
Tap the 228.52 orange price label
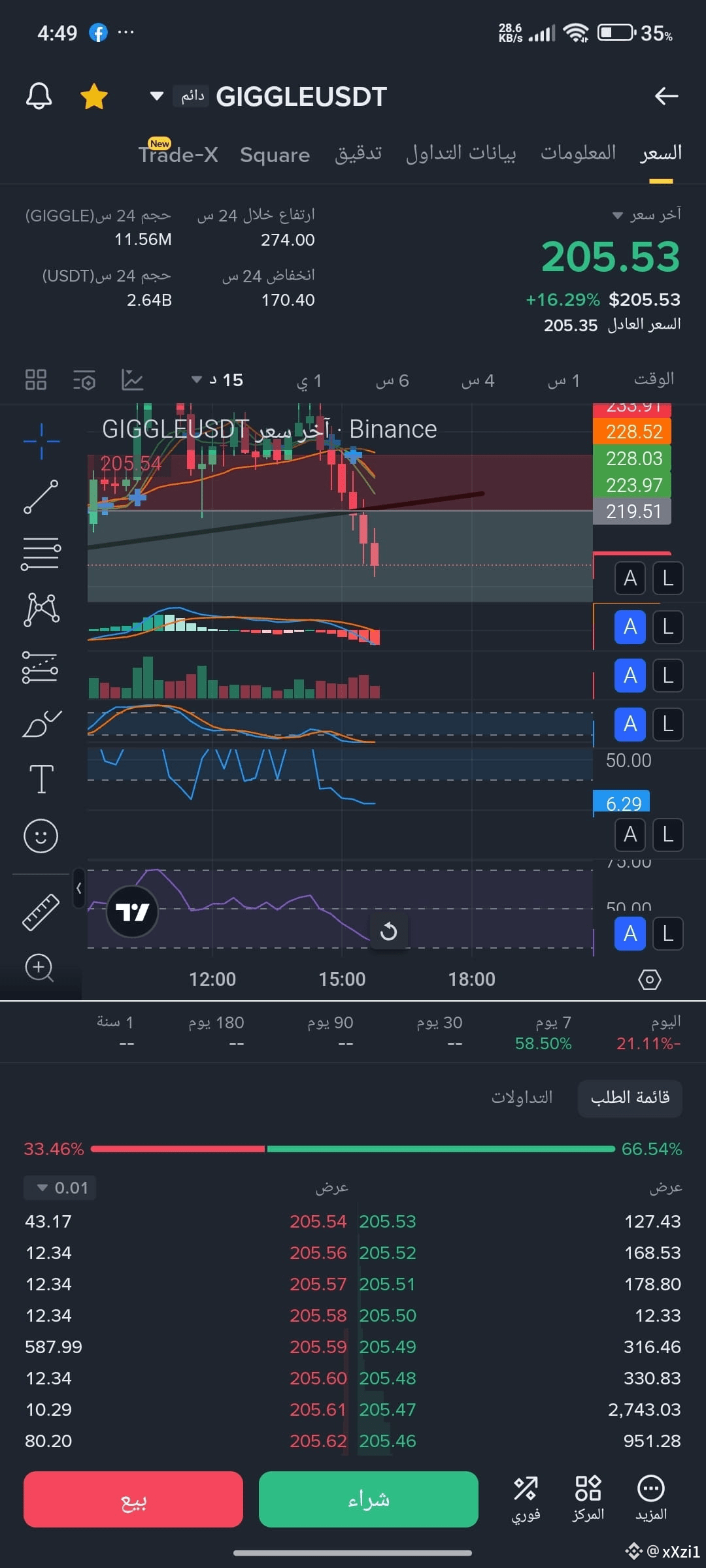[632, 432]
